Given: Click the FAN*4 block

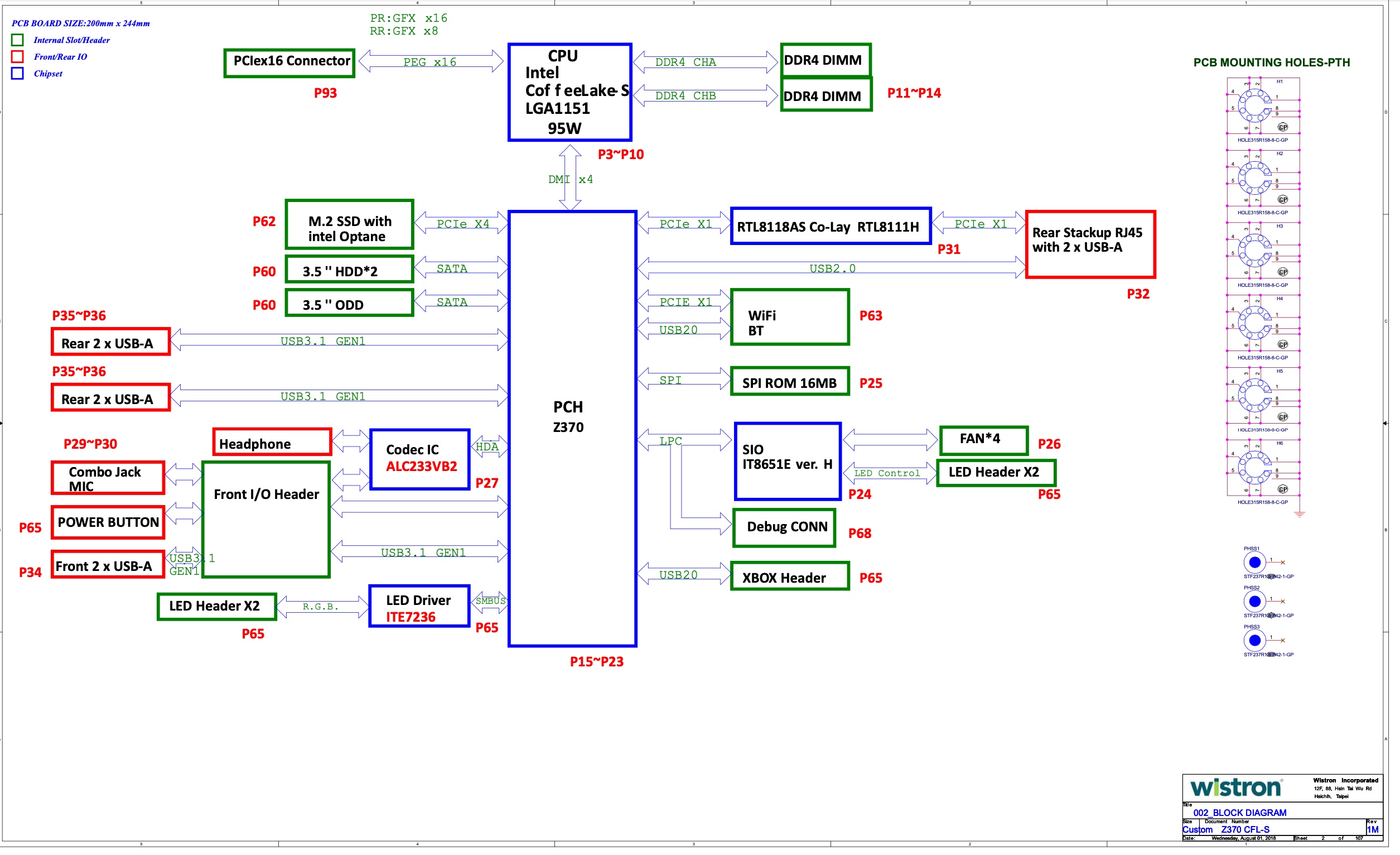Looking at the screenshot, I should (x=983, y=440).
